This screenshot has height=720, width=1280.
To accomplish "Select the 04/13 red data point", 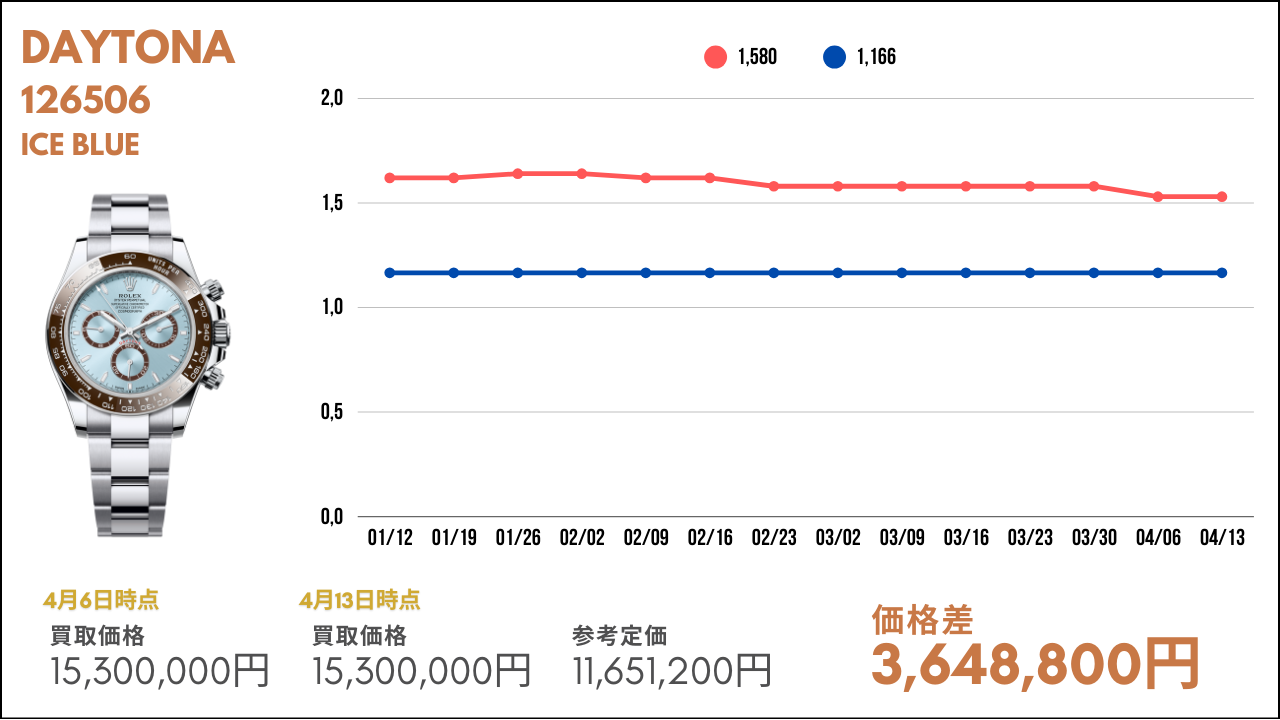I will [1222, 197].
